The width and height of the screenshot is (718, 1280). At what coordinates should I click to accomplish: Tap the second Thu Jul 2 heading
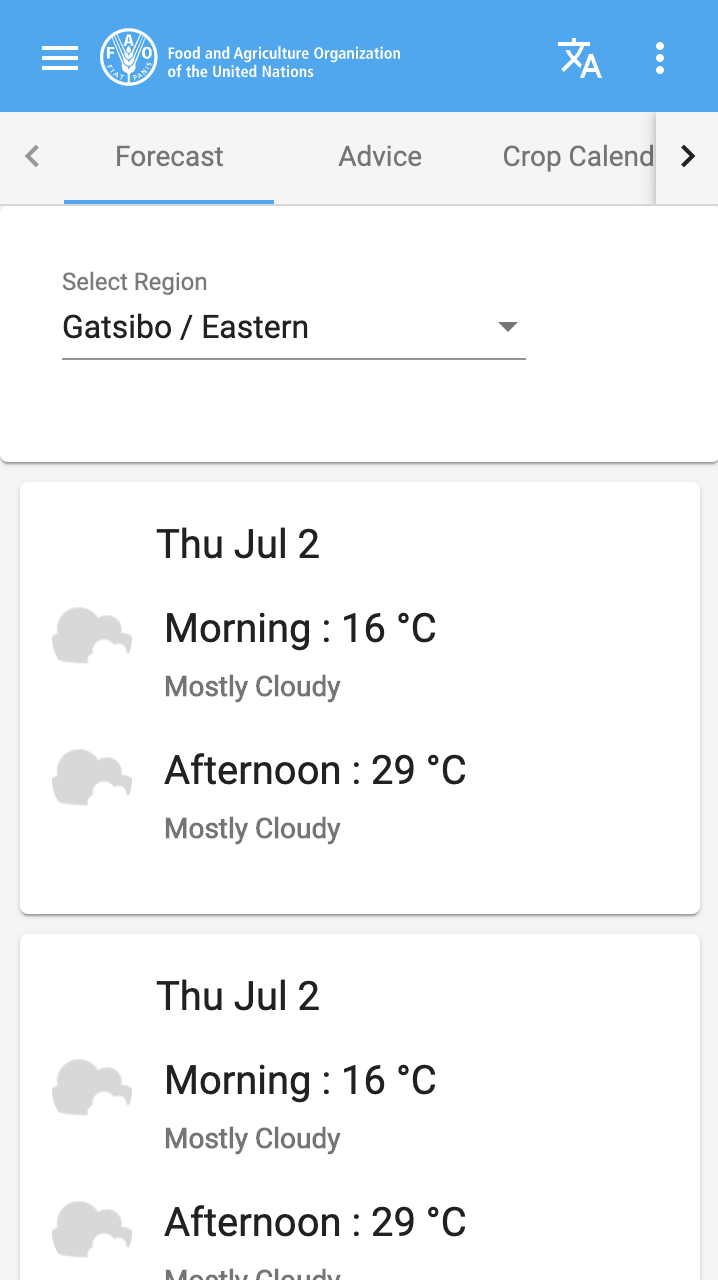[x=238, y=996]
